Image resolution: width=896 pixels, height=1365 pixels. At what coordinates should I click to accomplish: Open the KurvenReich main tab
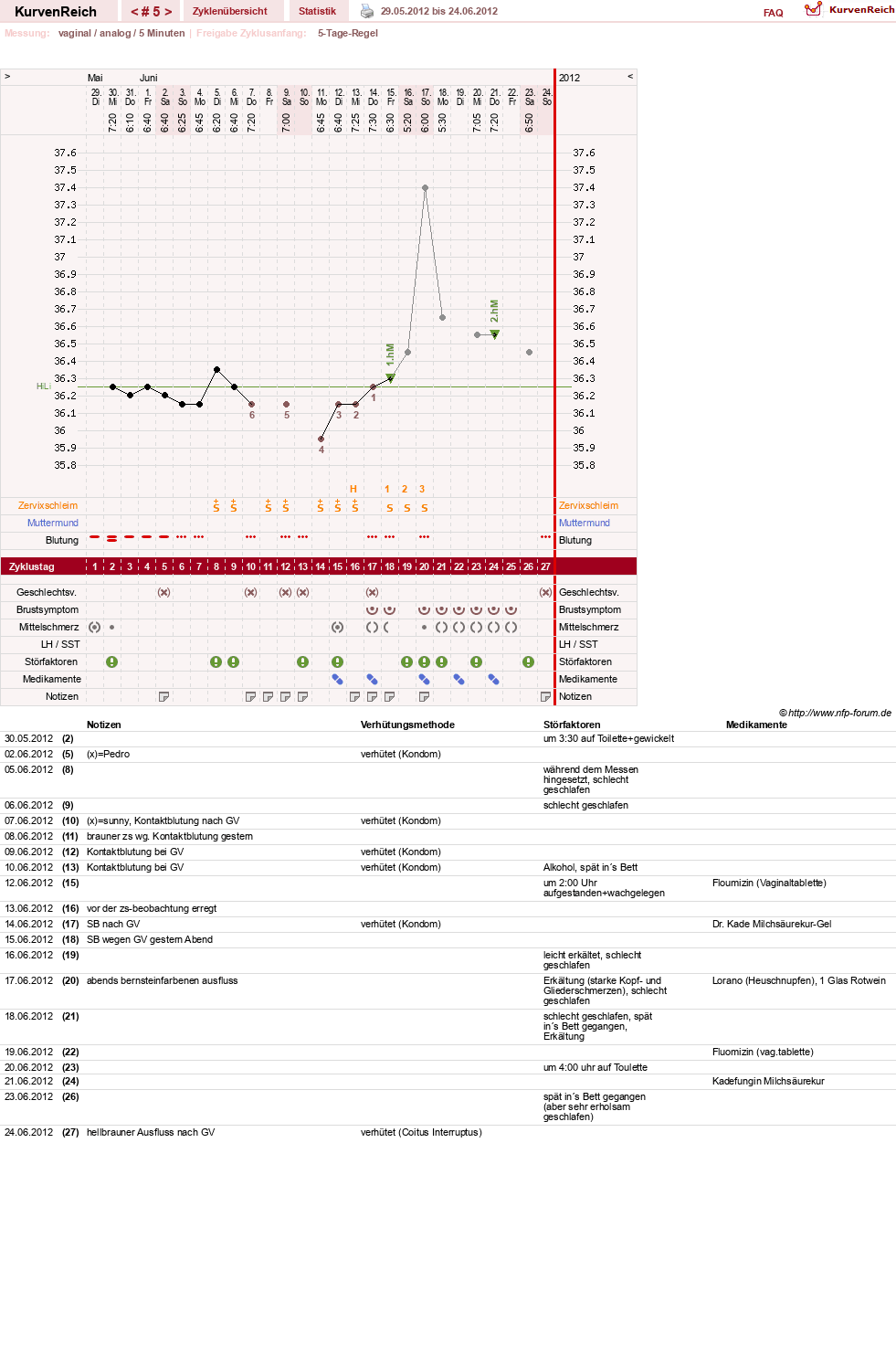point(56,12)
